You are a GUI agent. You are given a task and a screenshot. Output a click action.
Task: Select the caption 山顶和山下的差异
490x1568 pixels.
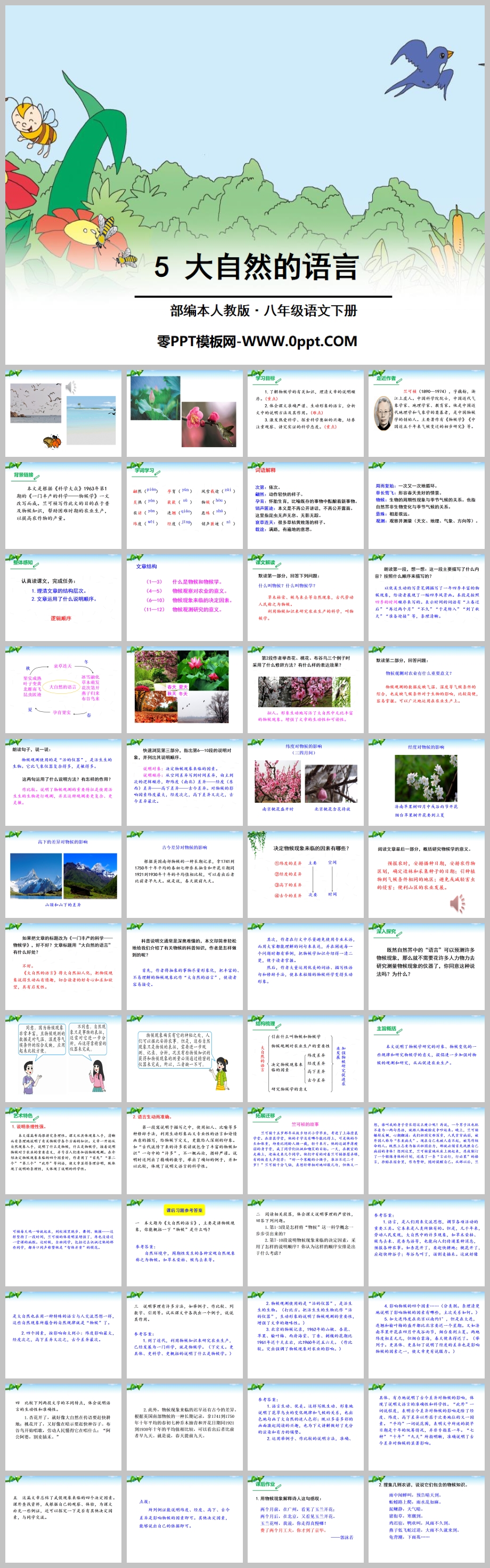tap(63, 905)
